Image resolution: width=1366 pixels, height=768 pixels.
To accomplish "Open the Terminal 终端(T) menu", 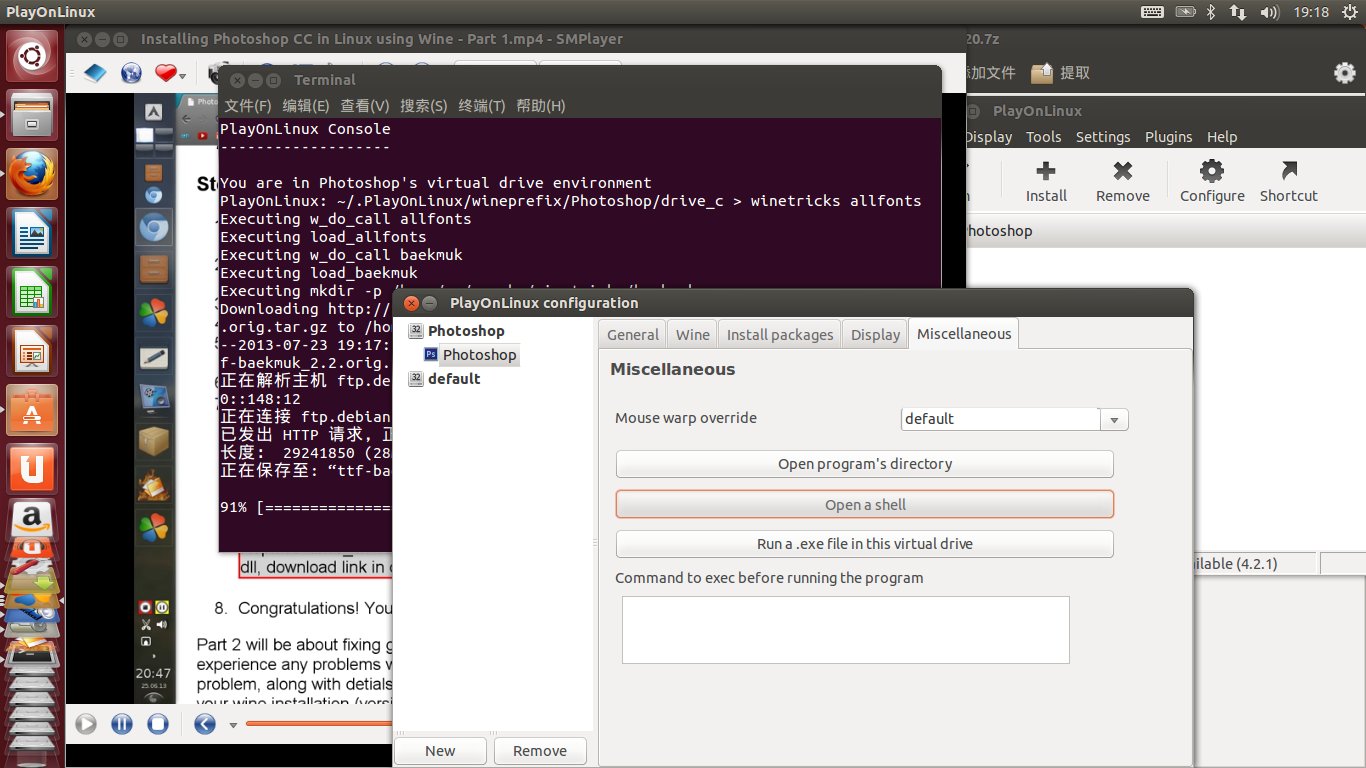I will pyautogui.click(x=482, y=105).
